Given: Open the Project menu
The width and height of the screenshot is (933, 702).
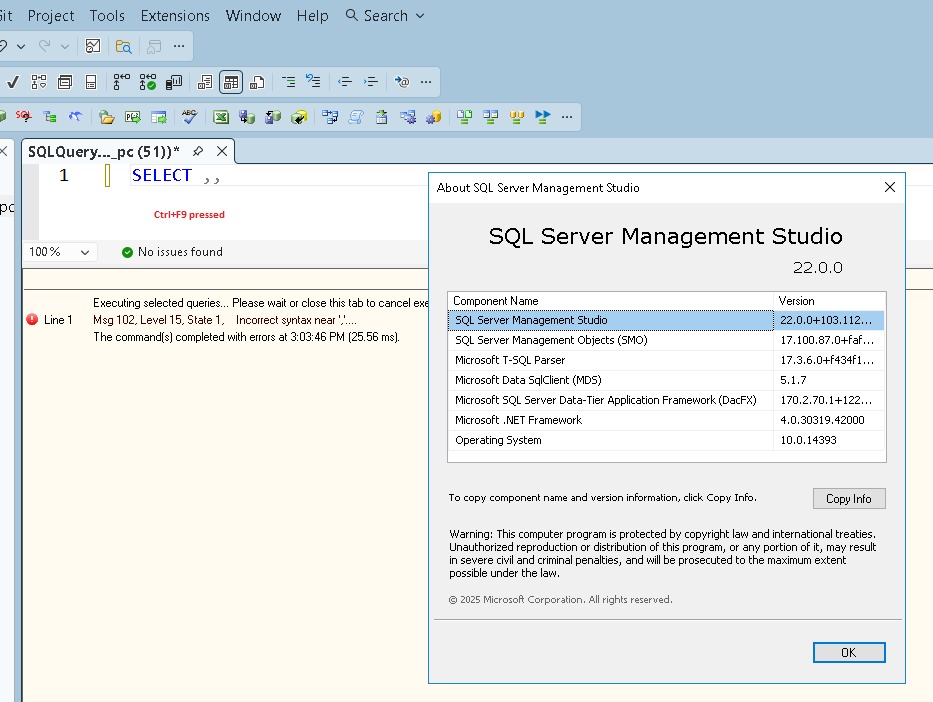Looking at the screenshot, I should point(51,16).
